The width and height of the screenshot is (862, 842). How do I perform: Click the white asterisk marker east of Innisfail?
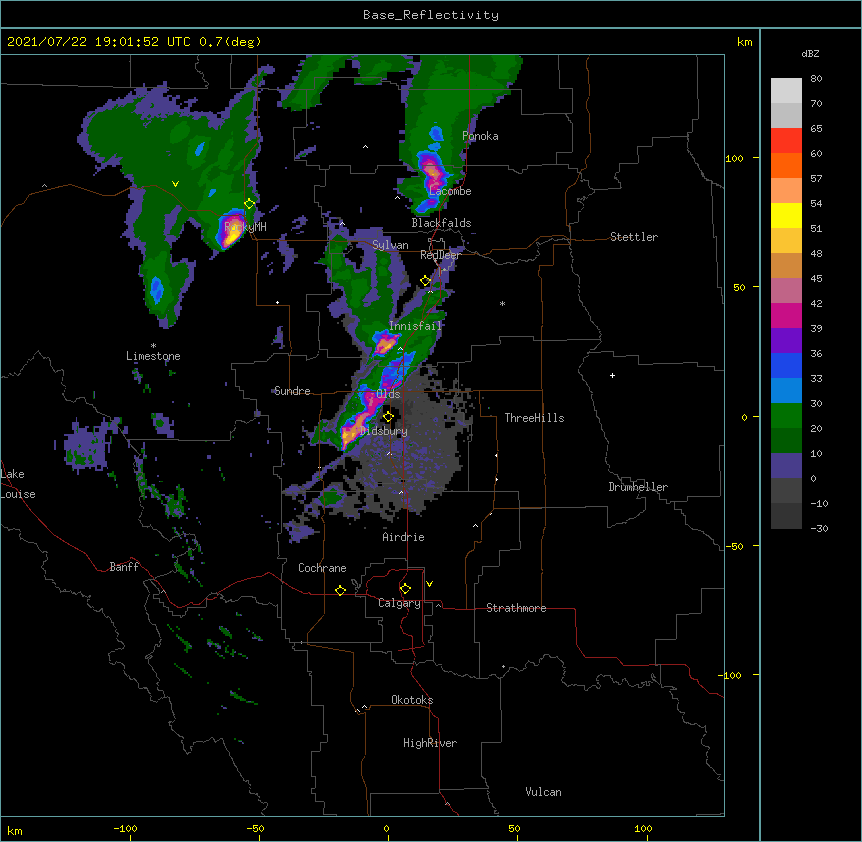pos(502,303)
